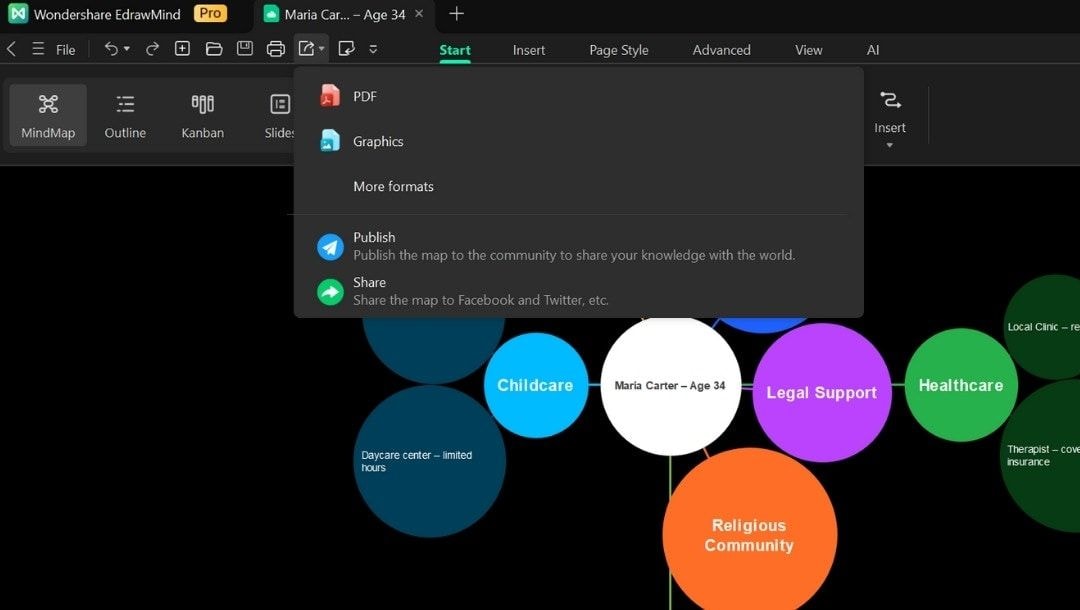Switch to the Insert tab
Viewport: 1080px width, 610px height.
click(528, 50)
